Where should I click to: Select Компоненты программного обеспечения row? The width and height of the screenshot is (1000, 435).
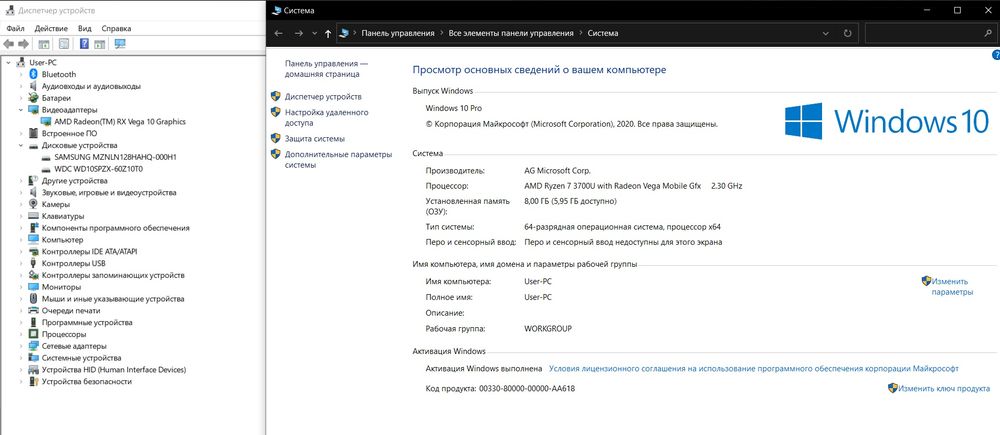coord(115,228)
